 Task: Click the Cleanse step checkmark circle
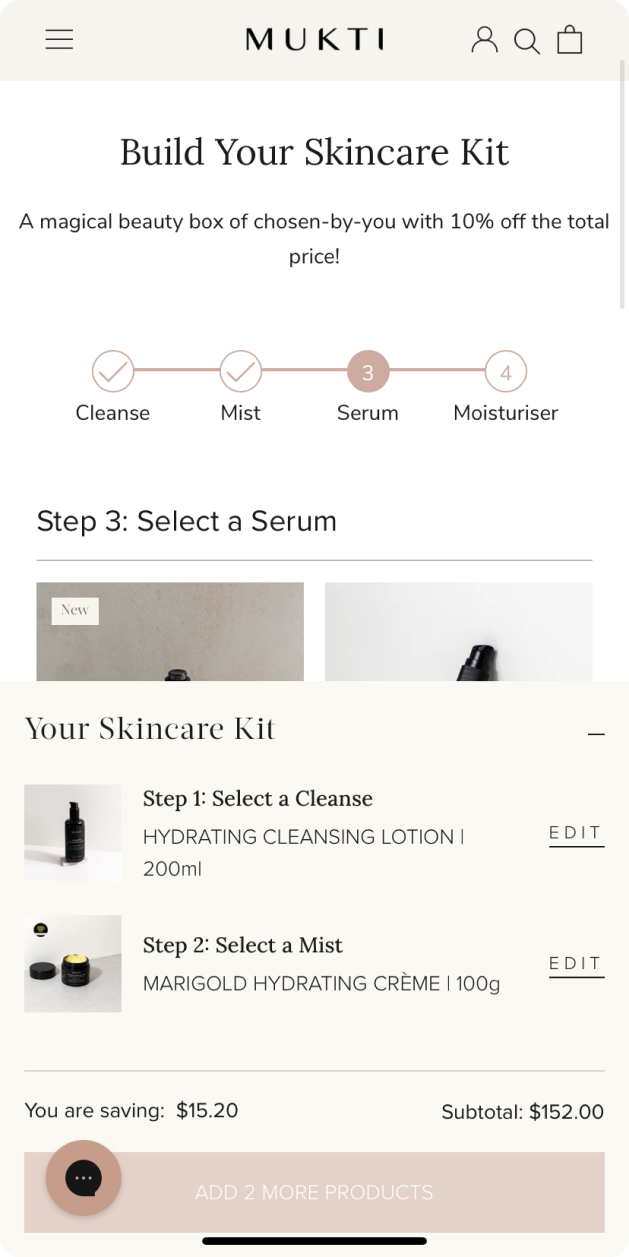click(x=113, y=372)
